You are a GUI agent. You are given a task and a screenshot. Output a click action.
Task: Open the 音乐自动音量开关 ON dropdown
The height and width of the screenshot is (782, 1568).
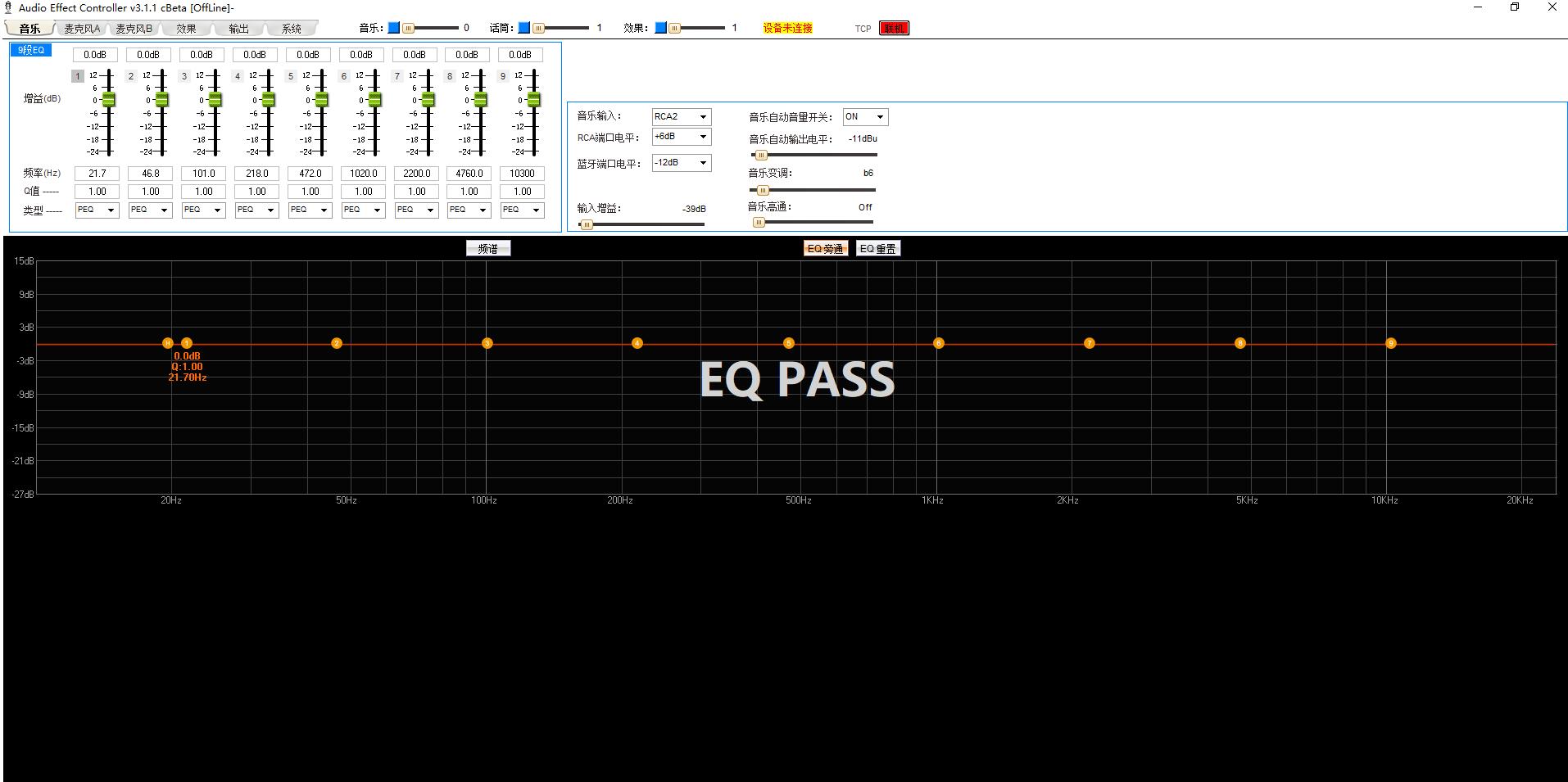click(864, 117)
